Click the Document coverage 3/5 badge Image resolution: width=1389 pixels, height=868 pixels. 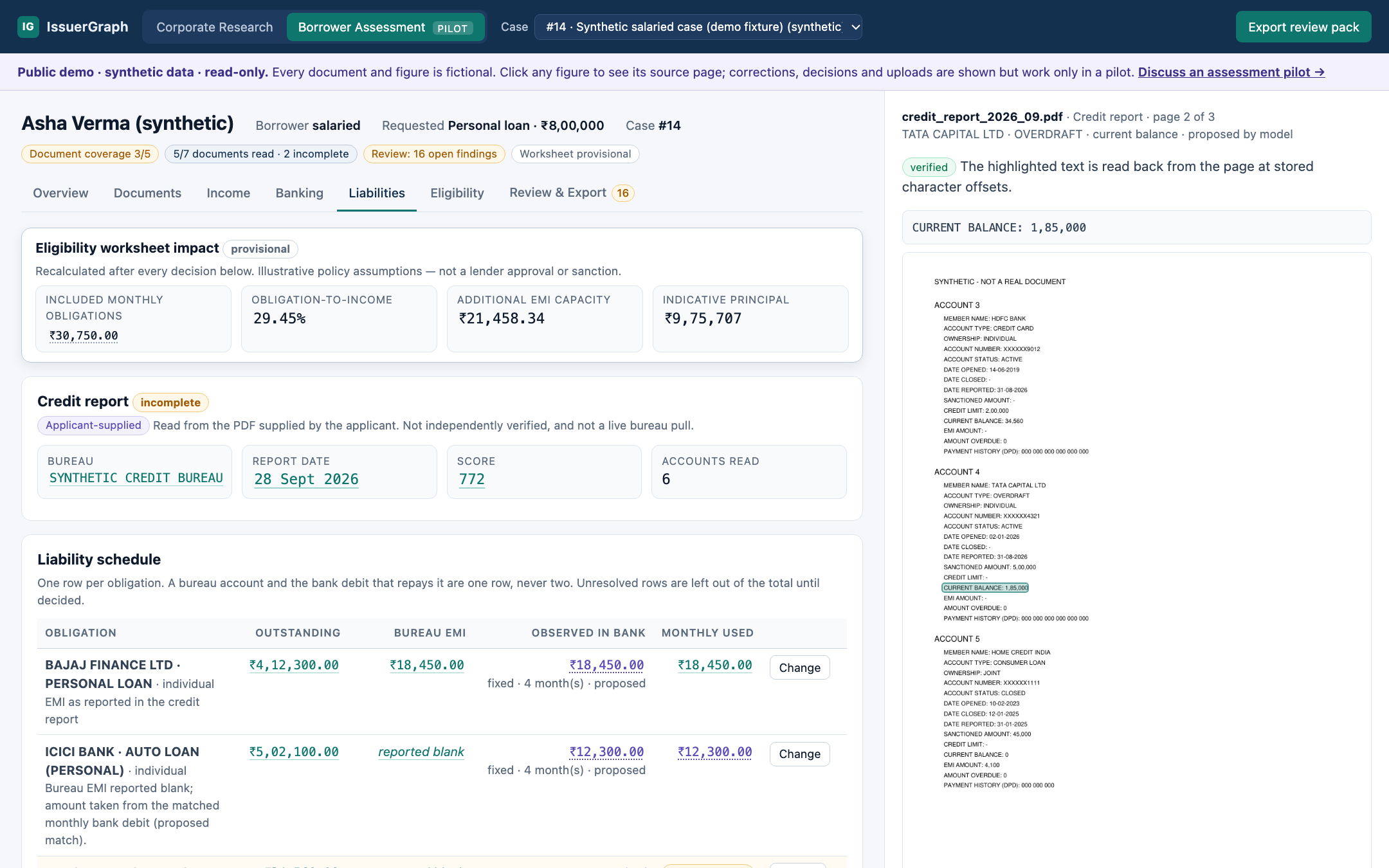click(90, 154)
